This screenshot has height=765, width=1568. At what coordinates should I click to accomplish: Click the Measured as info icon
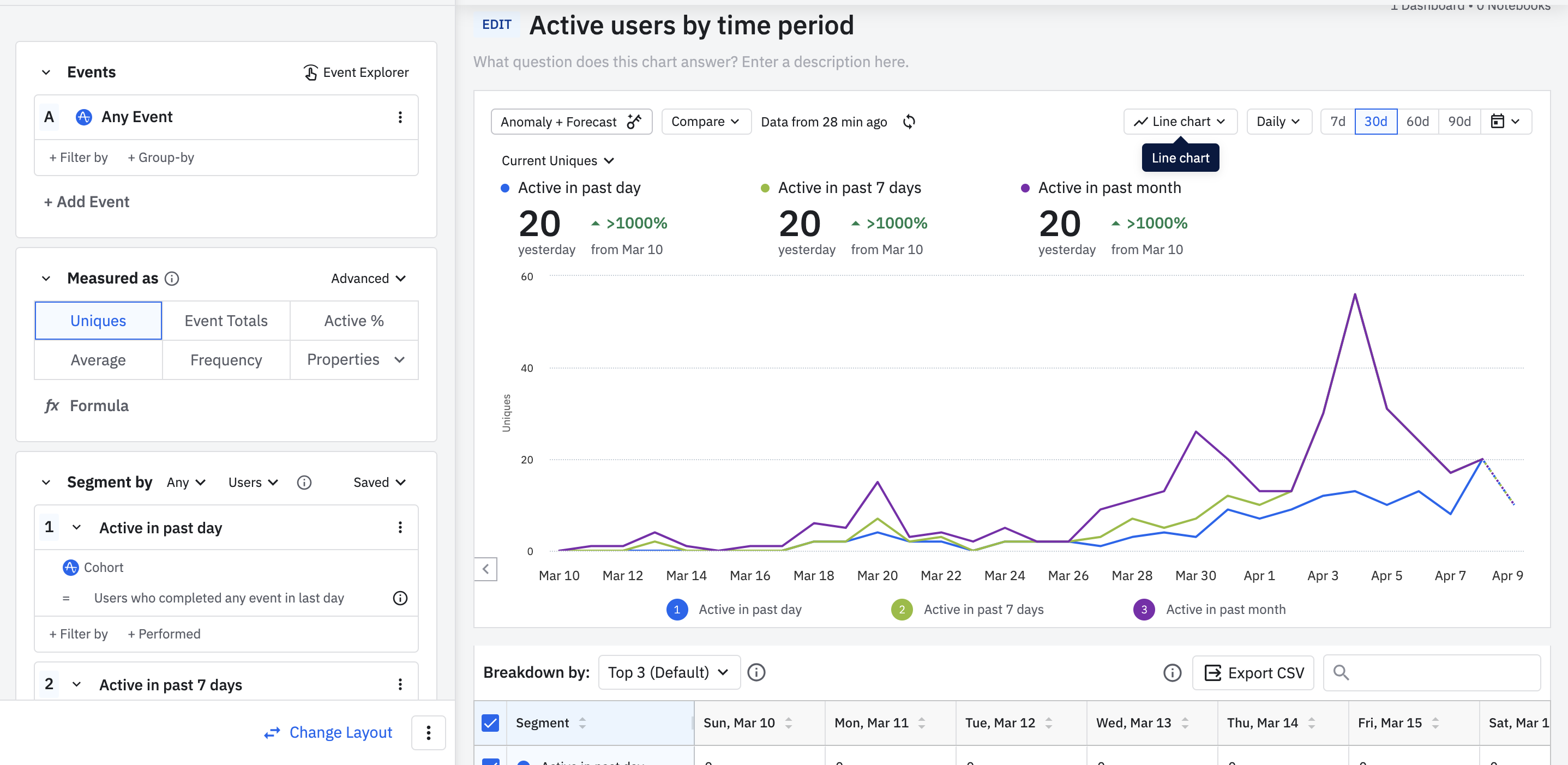172,279
